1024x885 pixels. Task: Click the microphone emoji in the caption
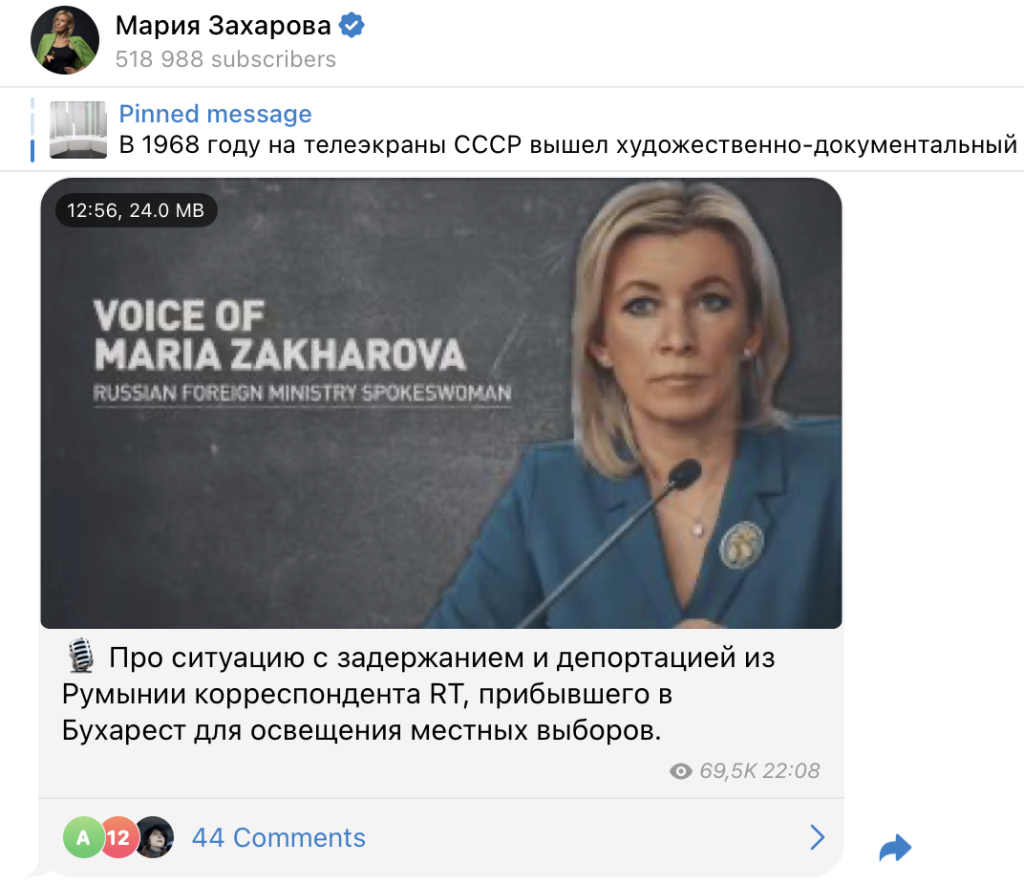click(x=81, y=656)
